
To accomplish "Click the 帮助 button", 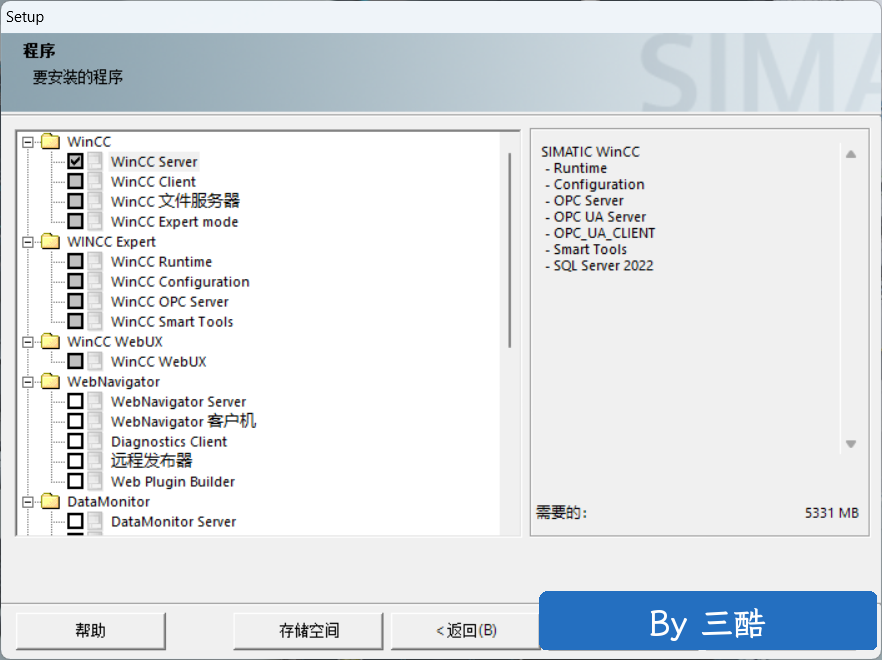I will 91,630.
